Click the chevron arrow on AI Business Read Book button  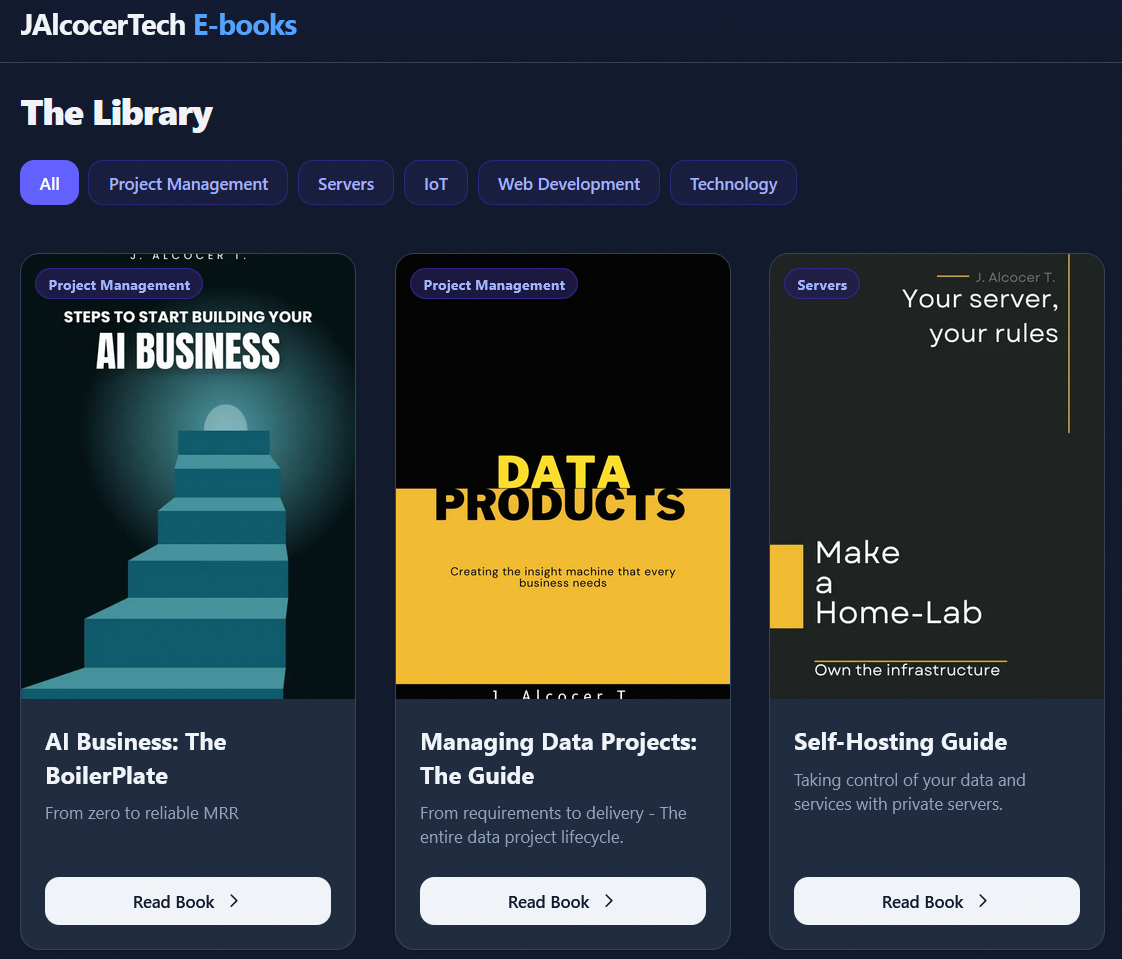[233, 900]
